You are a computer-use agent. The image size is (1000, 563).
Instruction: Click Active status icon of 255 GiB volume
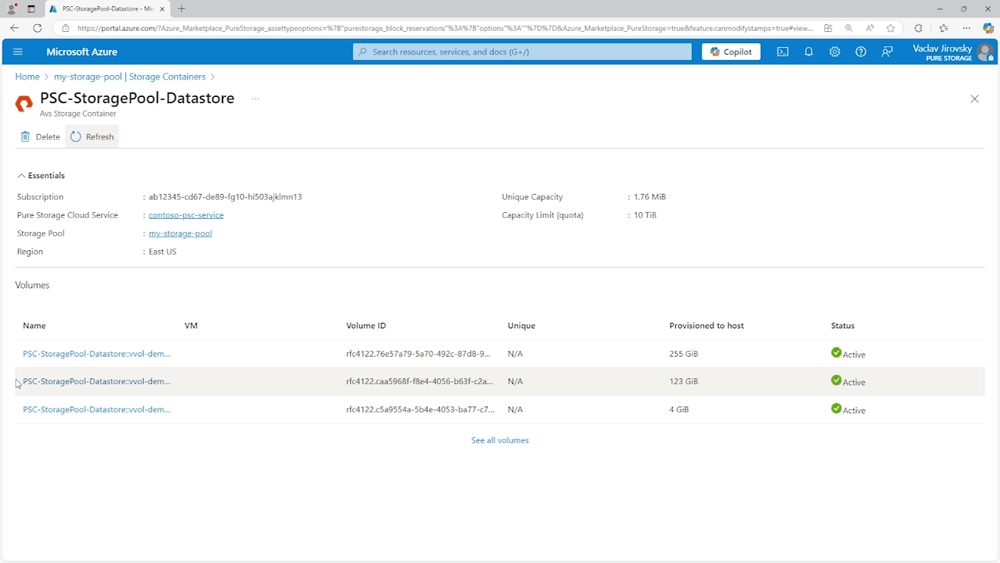point(836,352)
